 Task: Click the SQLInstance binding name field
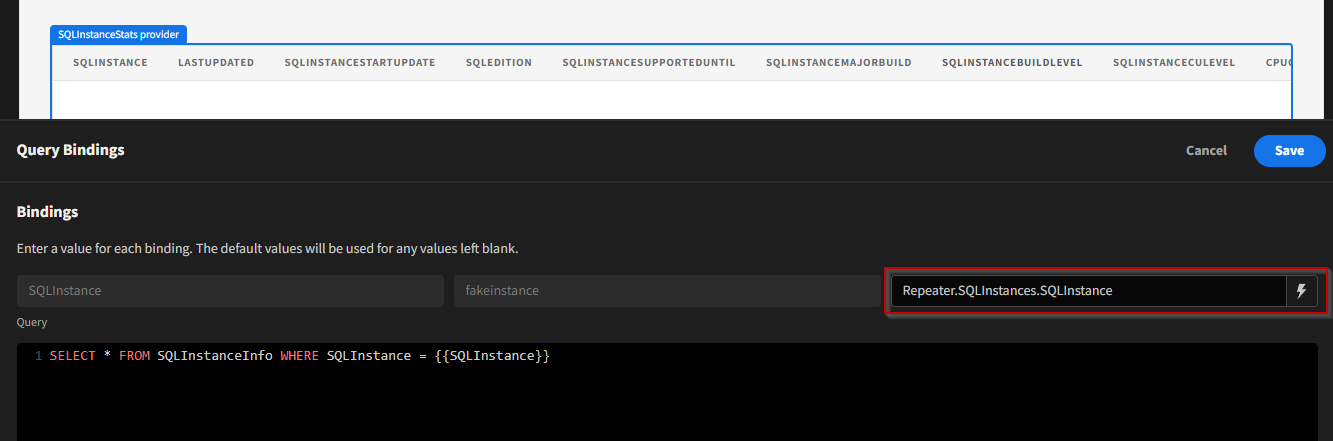[x=230, y=291]
